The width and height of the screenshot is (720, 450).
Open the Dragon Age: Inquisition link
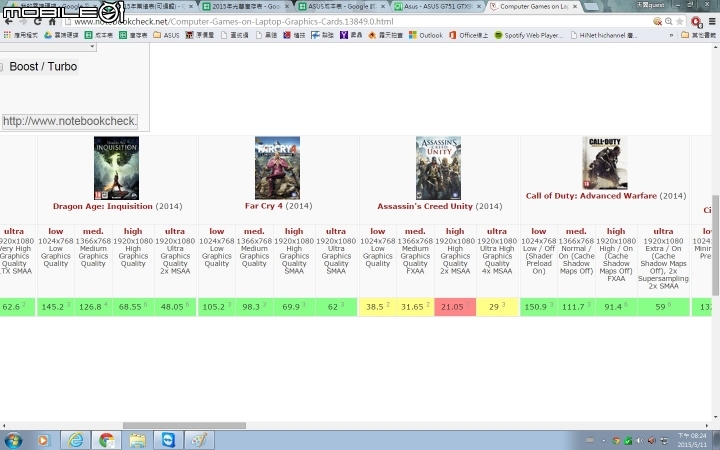(102, 206)
